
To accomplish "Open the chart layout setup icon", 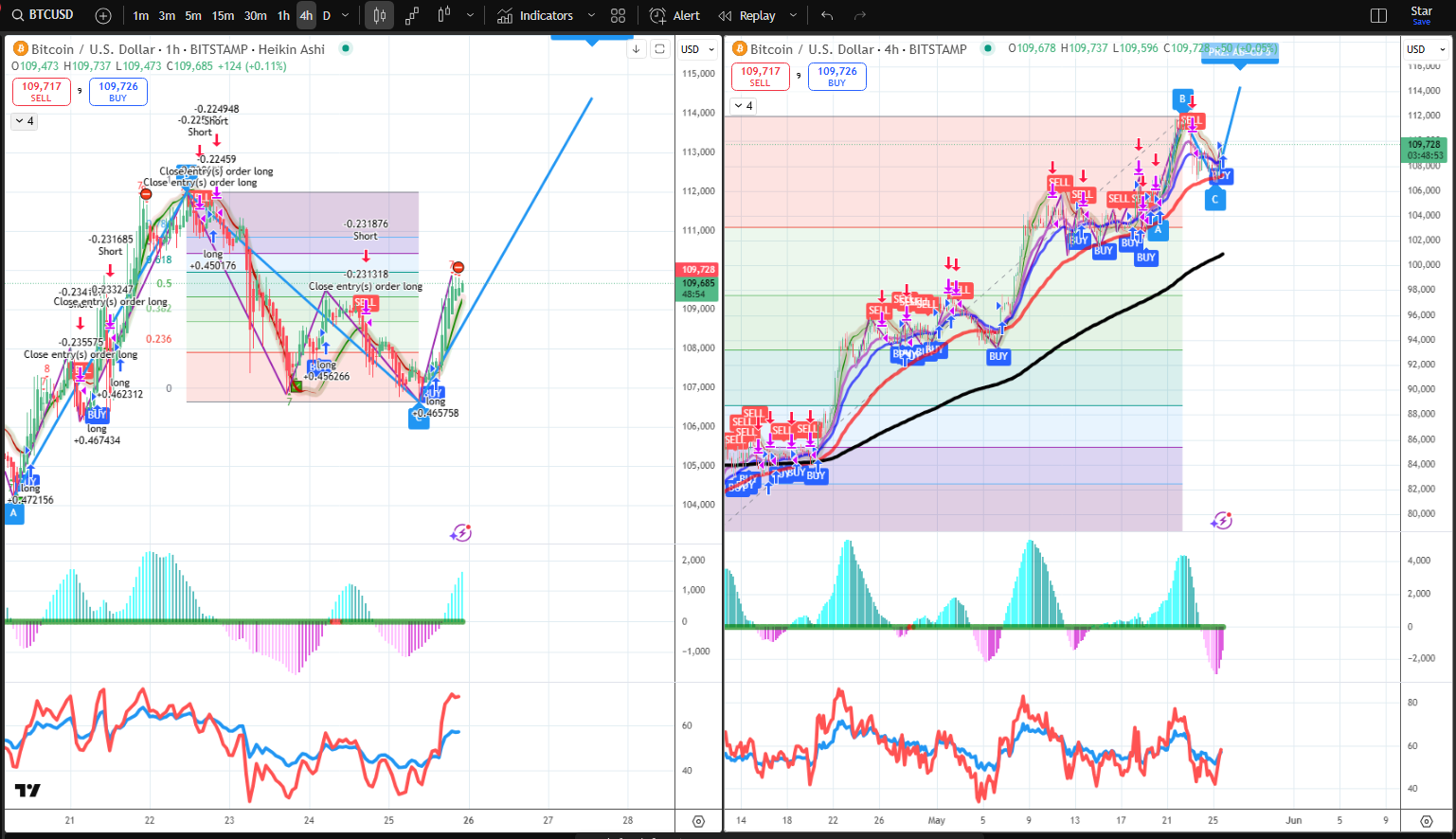I will (x=1379, y=16).
